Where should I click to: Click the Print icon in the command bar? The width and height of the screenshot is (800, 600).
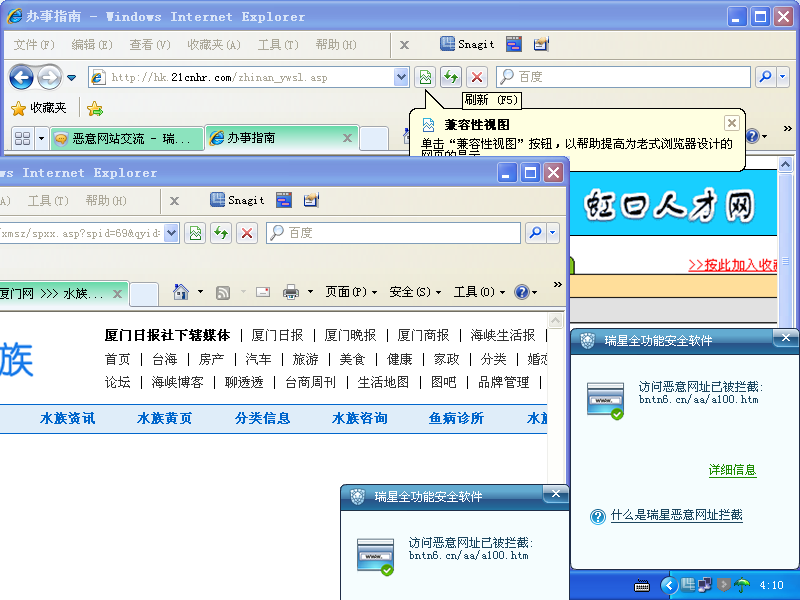click(x=291, y=292)
